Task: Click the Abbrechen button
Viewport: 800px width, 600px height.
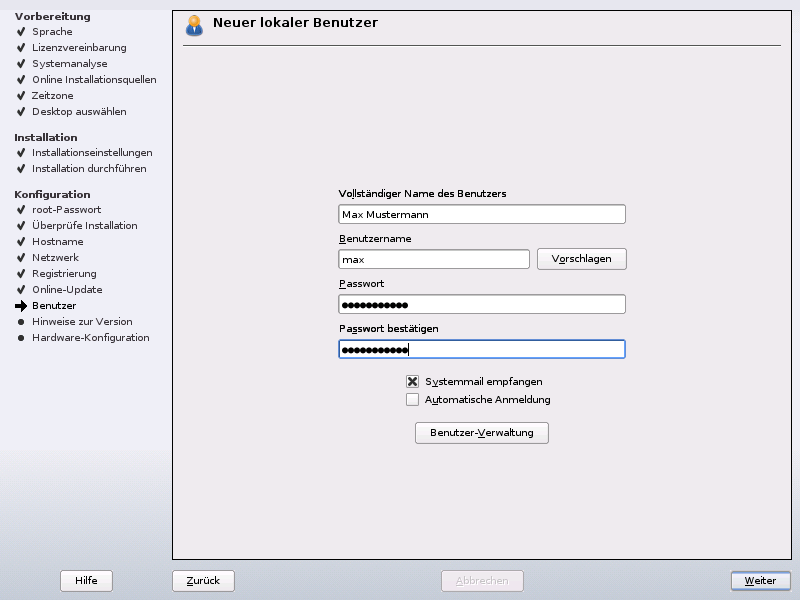Action: 482,581
